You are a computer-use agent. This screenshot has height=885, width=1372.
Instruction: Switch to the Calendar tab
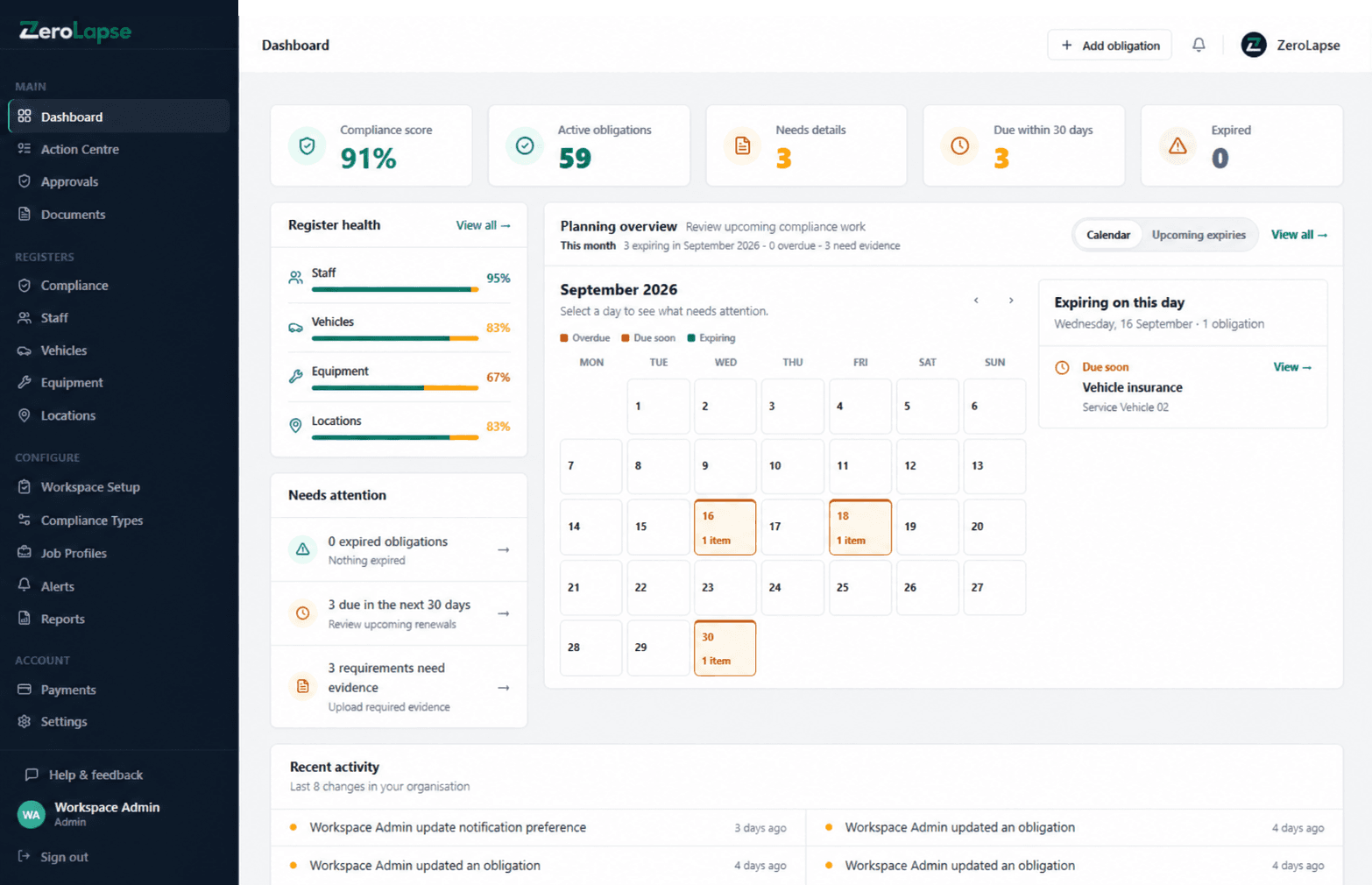[1108, 235]
